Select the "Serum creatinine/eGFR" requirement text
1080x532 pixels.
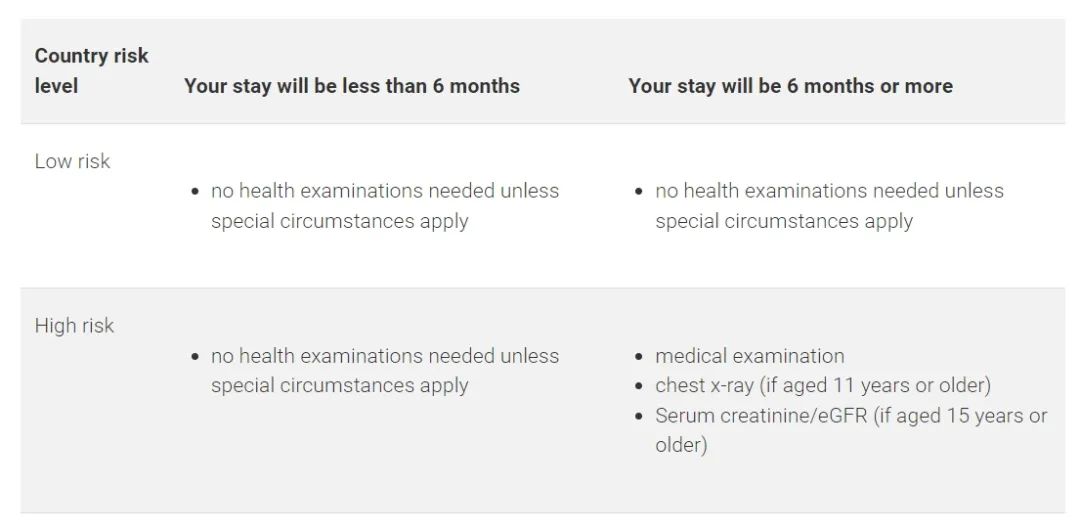pos(761,415)
